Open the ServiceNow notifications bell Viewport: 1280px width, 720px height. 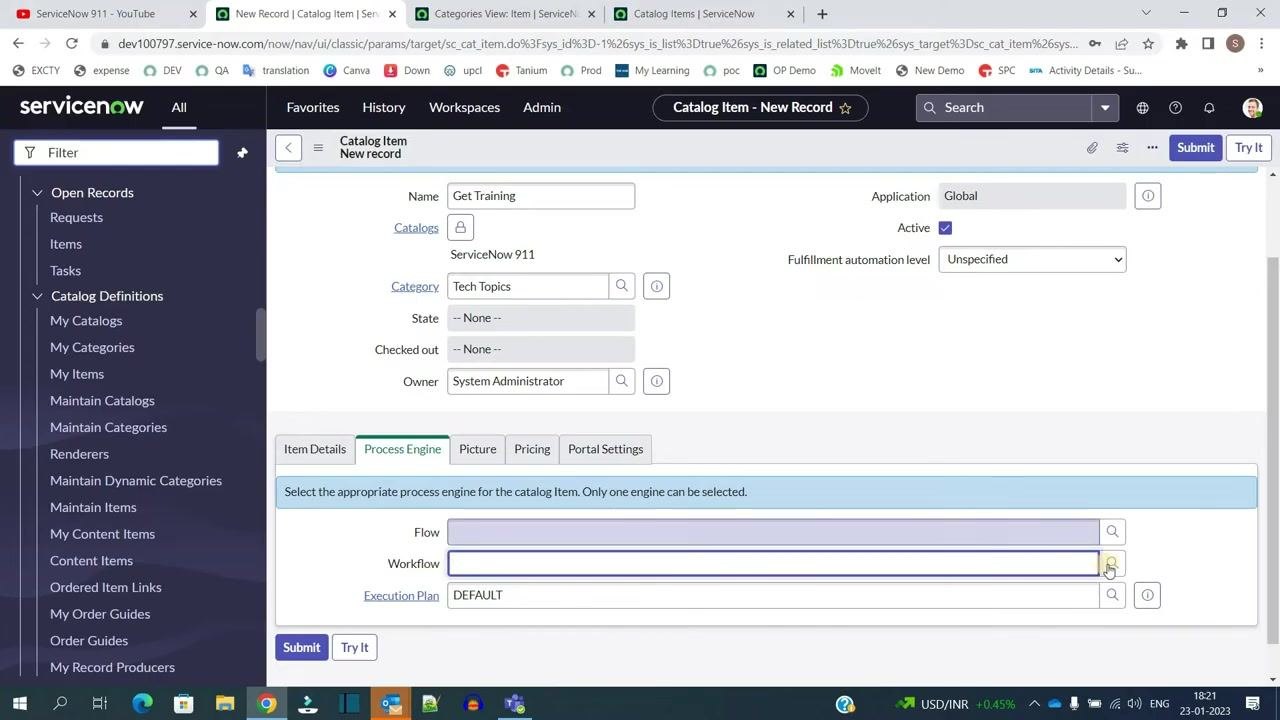click(x=1209, y=108)
